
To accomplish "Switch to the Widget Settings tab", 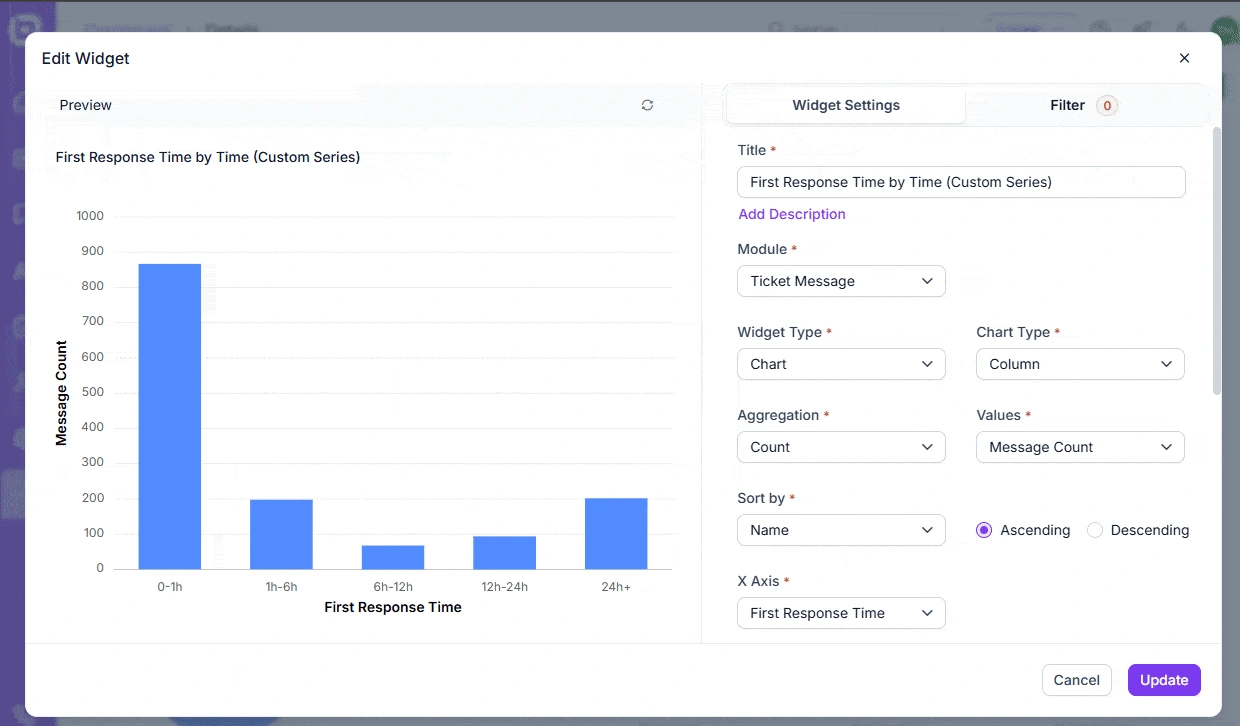I will click(845, 105).
